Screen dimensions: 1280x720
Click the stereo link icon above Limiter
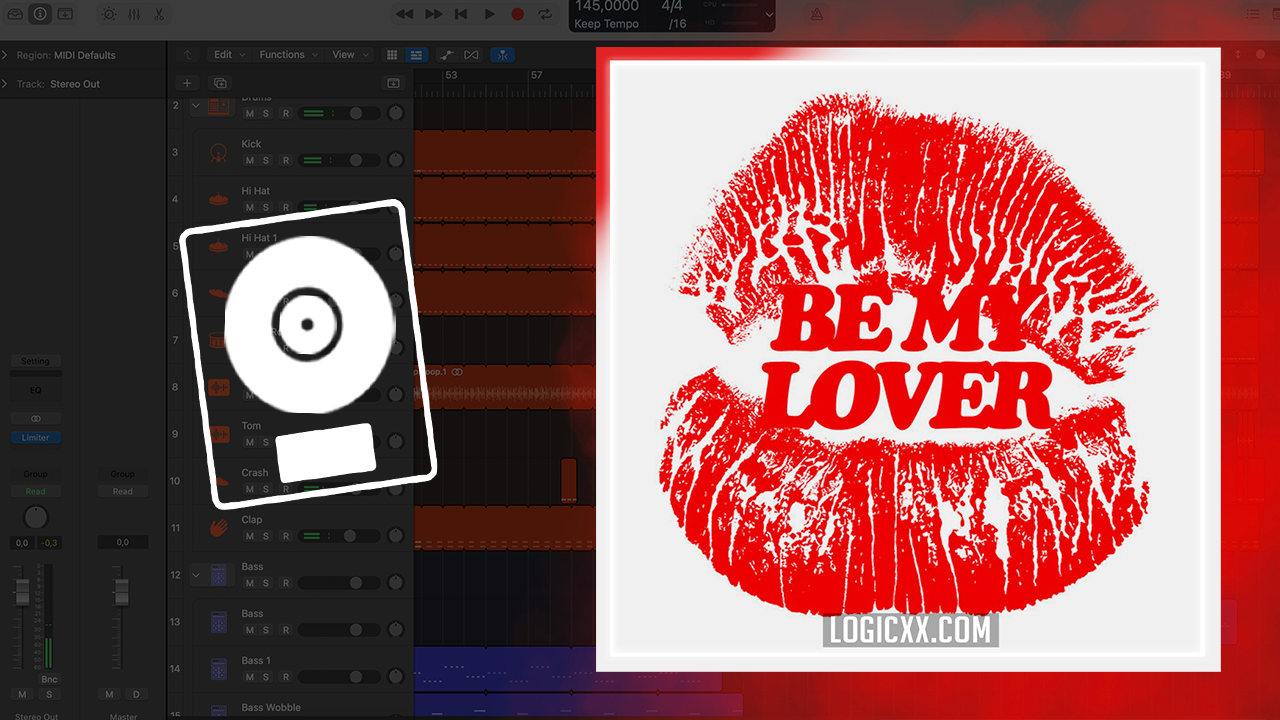coord(36,418)
